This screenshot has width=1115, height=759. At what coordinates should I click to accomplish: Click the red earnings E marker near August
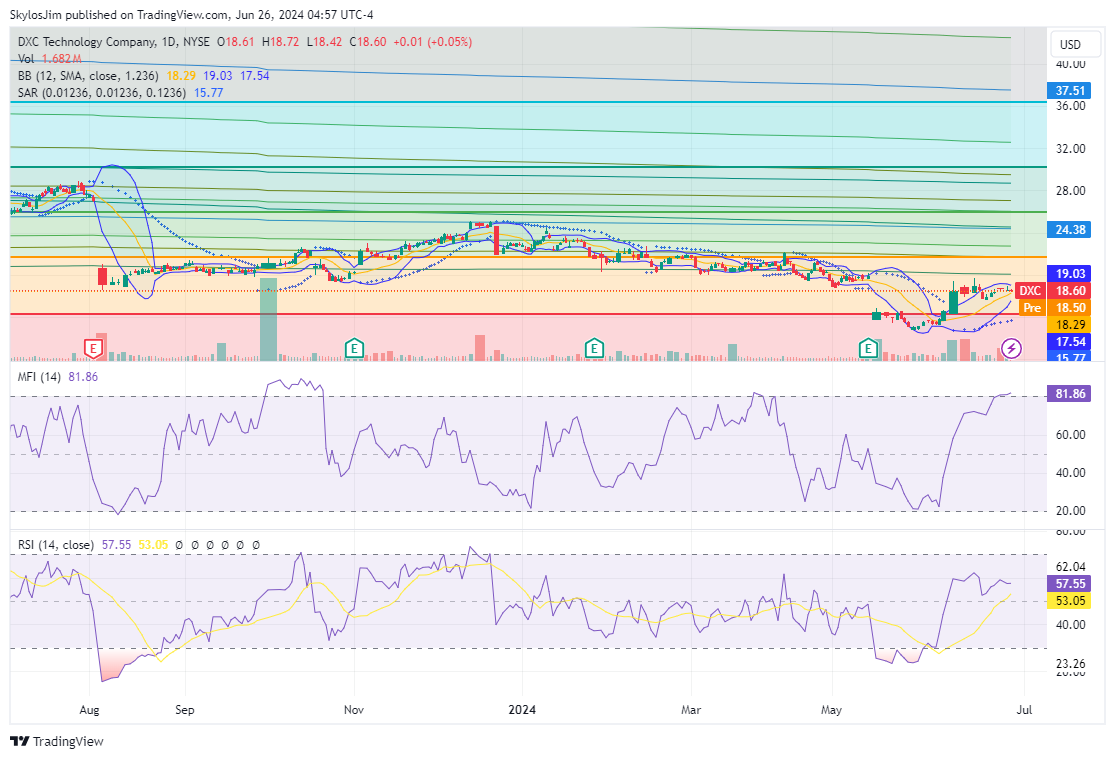(x=92, y=348)
